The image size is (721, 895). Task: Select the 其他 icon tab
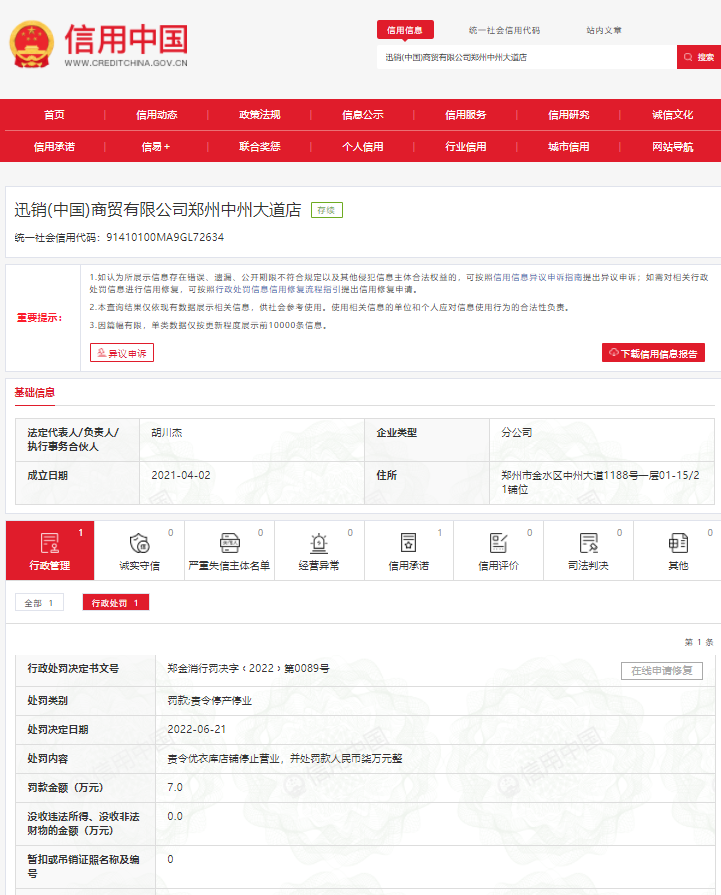678,551
